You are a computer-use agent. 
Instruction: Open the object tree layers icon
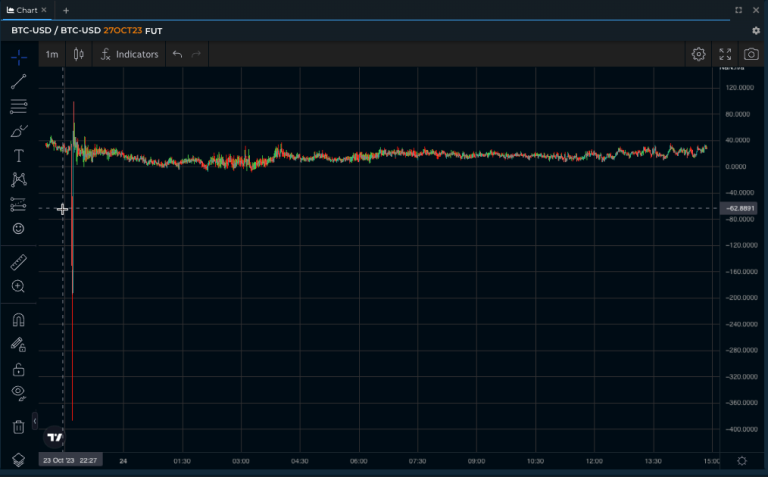point(18,460)
